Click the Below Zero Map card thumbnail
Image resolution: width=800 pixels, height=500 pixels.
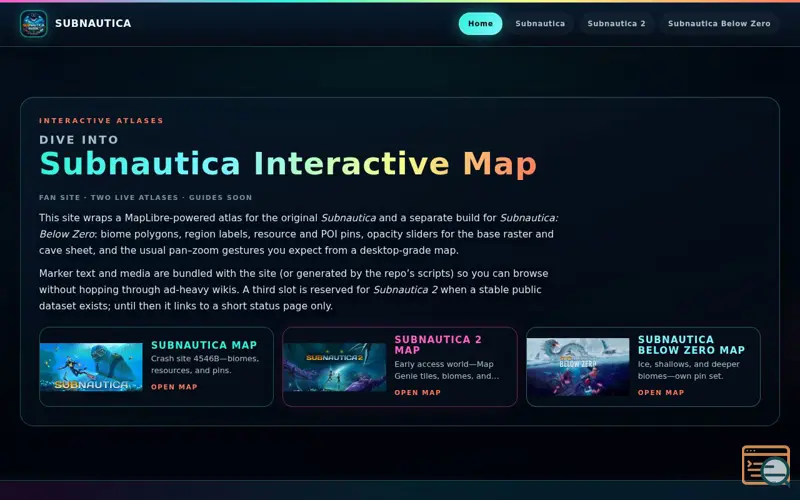pyautogui.click(x=578, y=367)
